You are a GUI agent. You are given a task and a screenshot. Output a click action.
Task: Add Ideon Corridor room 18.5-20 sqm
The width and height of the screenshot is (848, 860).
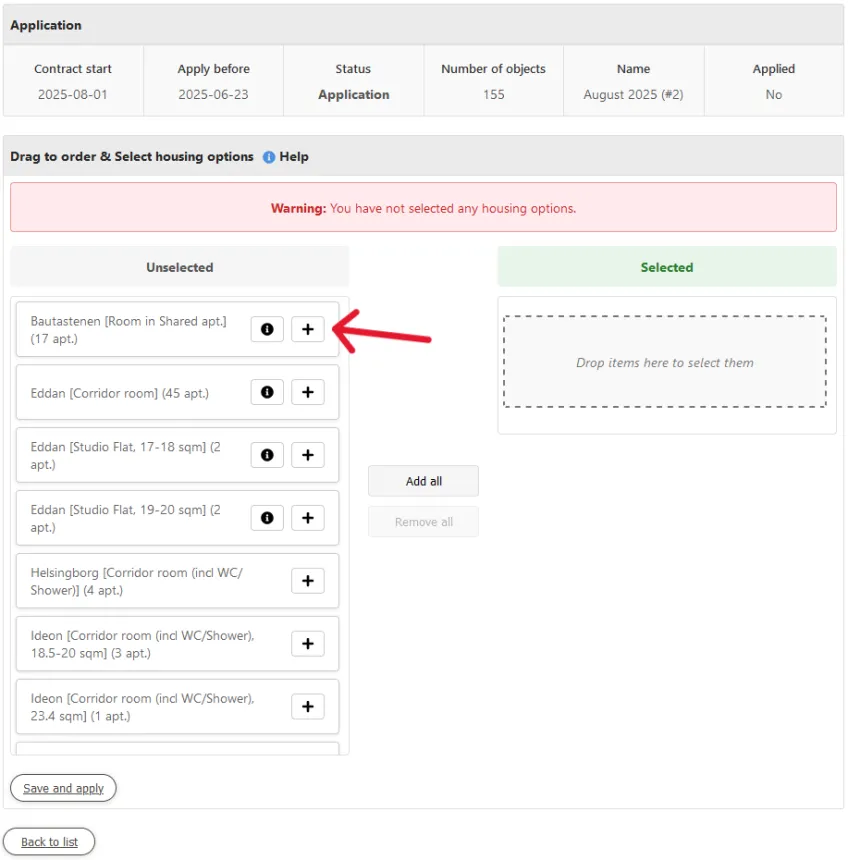pyautogui.click(x=308, y=644)
